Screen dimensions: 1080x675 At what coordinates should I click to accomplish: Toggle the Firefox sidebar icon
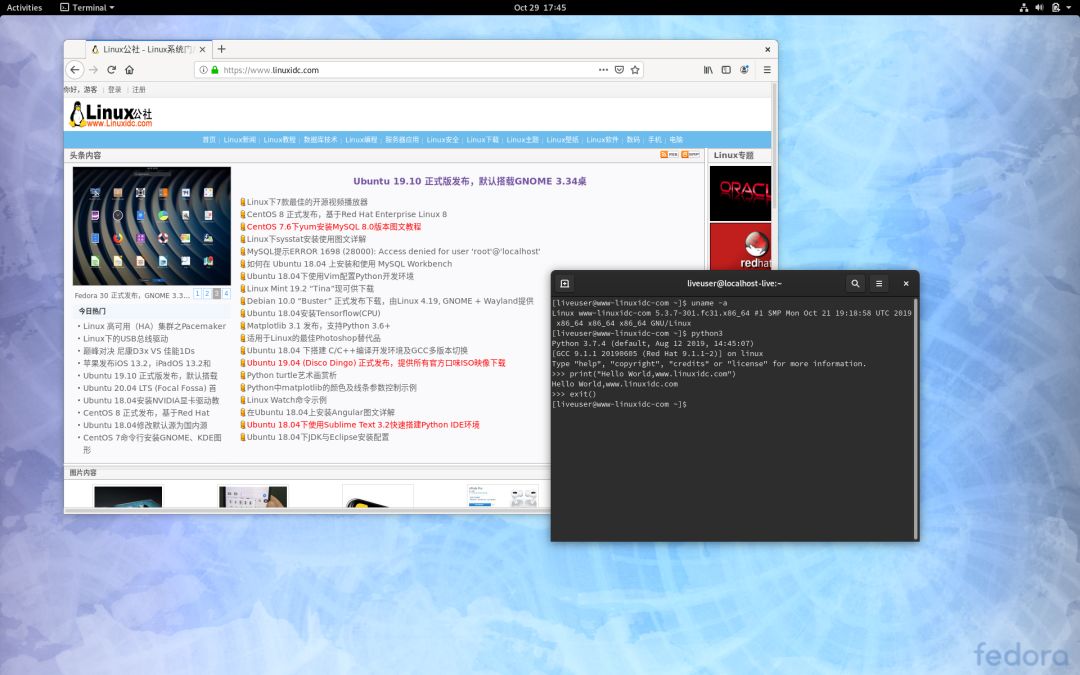[726, 70]
